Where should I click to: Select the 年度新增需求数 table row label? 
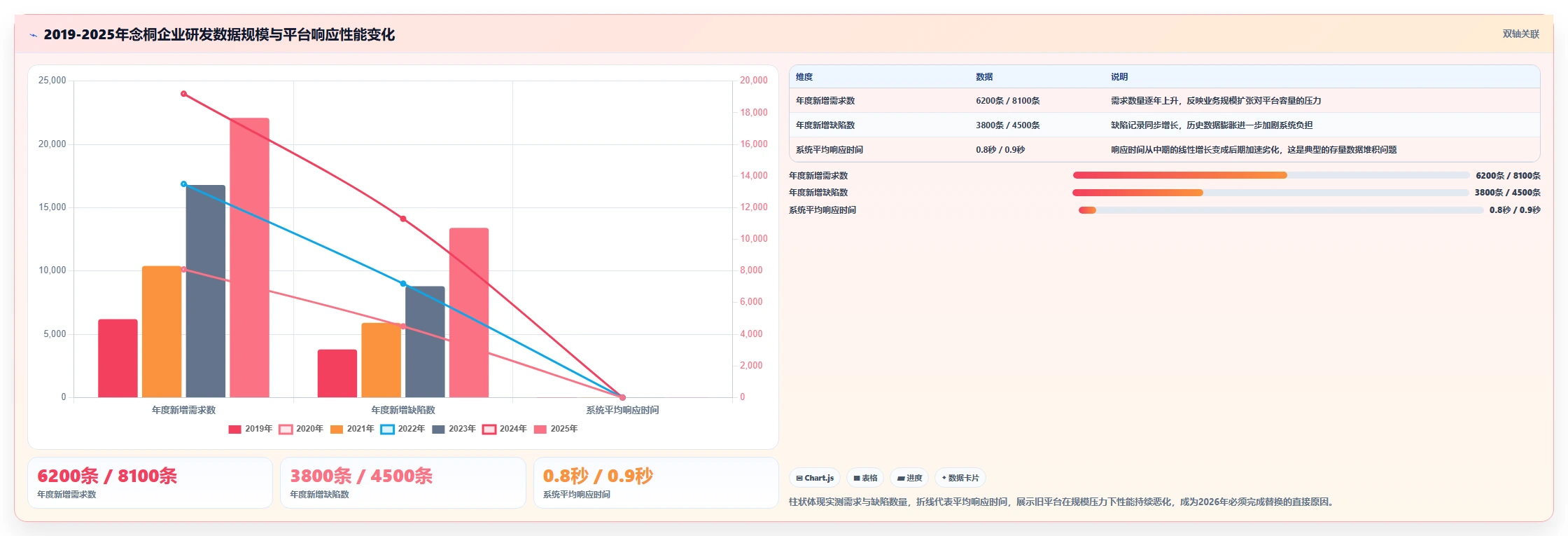click(x=825, y=101)
